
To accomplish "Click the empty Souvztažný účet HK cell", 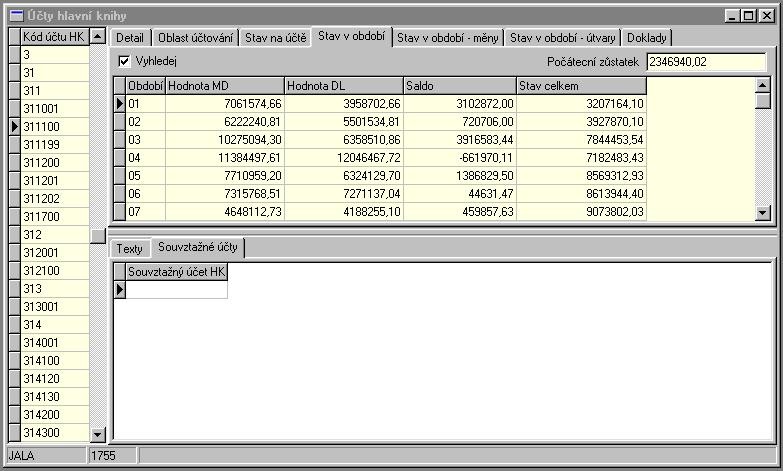I will (x=176, y=290).
